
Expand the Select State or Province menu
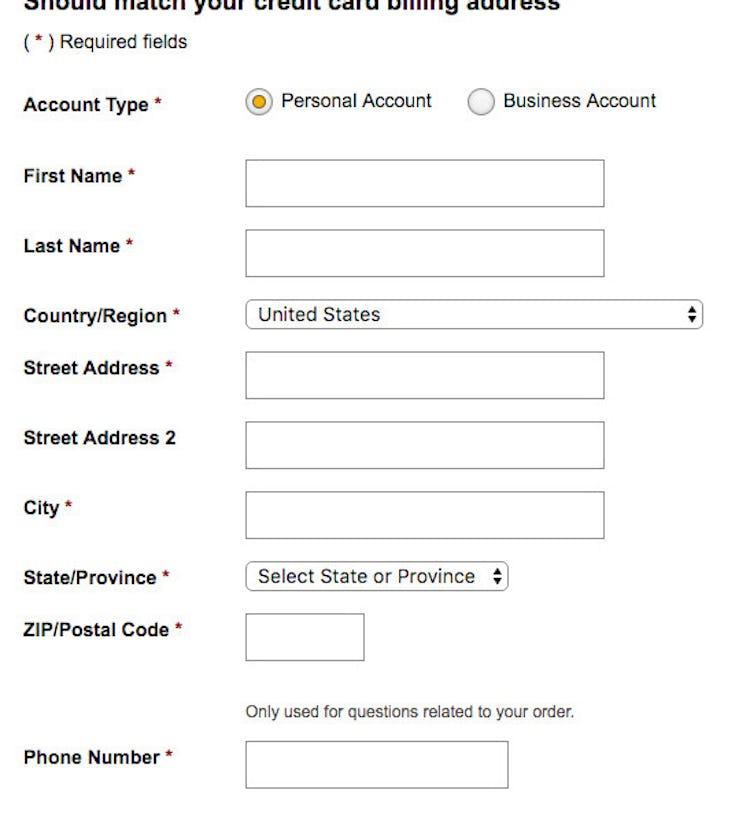tap(376, 576)
